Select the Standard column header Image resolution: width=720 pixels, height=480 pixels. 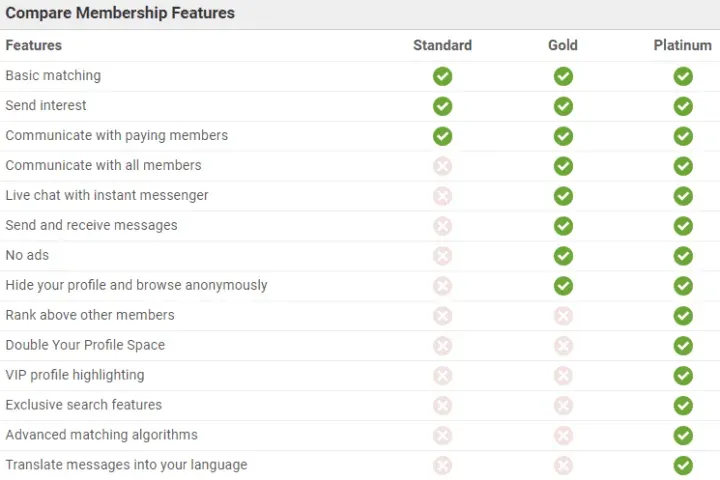[442, 45]
